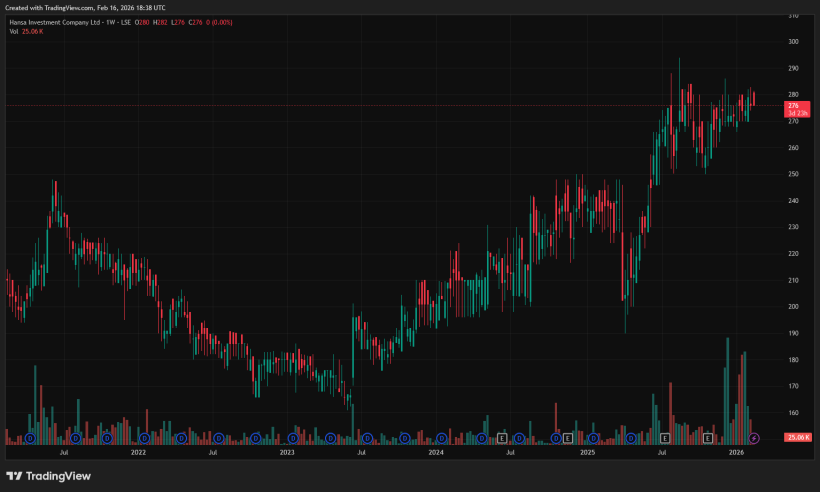Click the 2026 time axis label
Viewport: 820px width, 492px height.
[736, 453]
